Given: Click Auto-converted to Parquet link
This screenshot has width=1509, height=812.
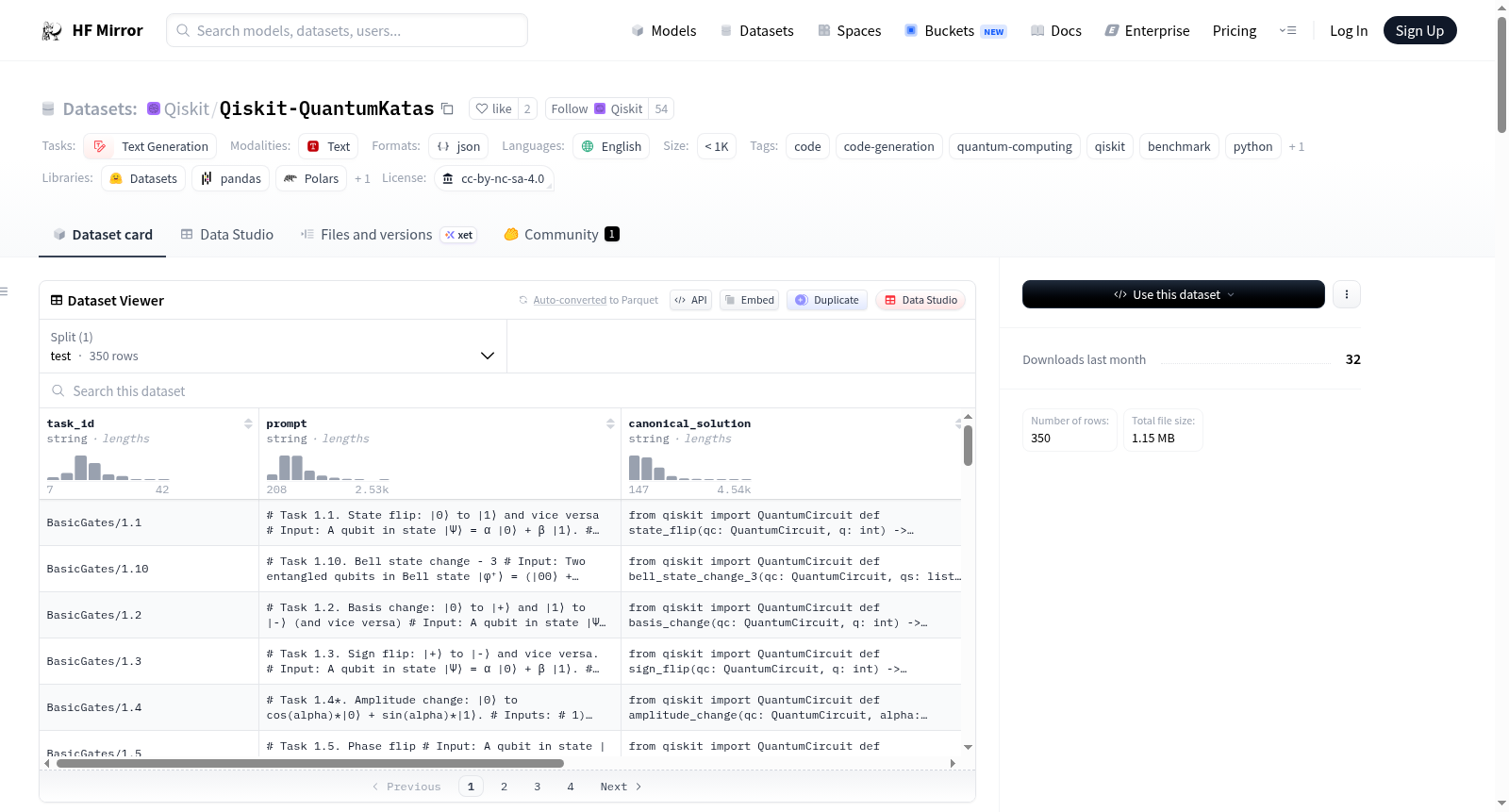Looking at the screenshot, I should coord(570,300).
